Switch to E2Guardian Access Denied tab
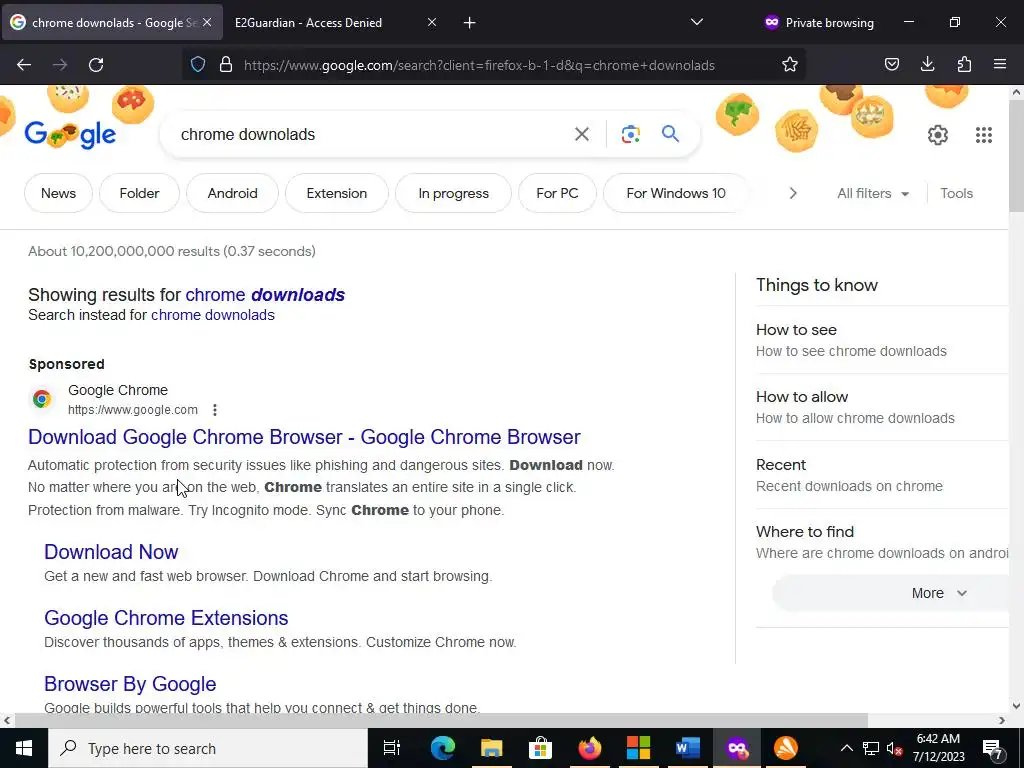The image size is (1024, 768). click(x=327, y=23)
